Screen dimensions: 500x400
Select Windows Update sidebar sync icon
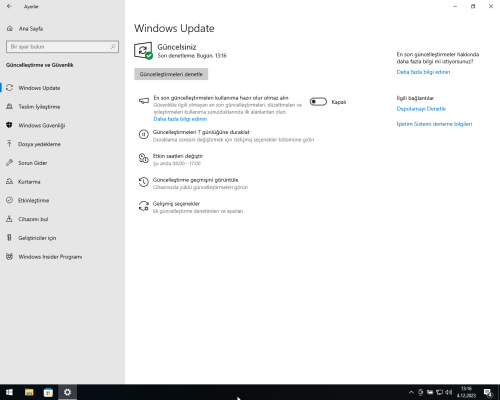coord(9,88)
